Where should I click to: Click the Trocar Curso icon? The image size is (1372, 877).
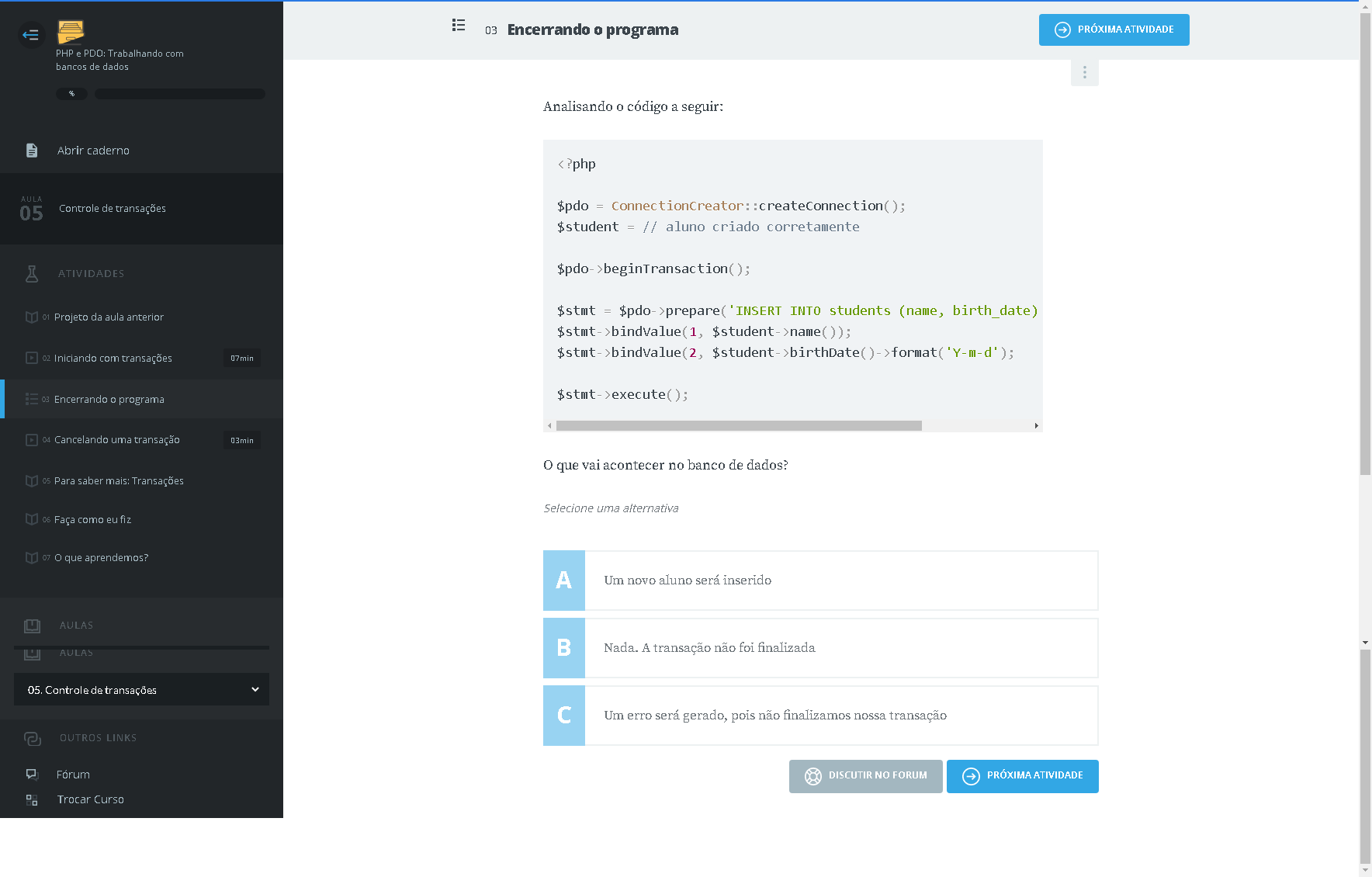pyautogui.click(x=32, y=799)
